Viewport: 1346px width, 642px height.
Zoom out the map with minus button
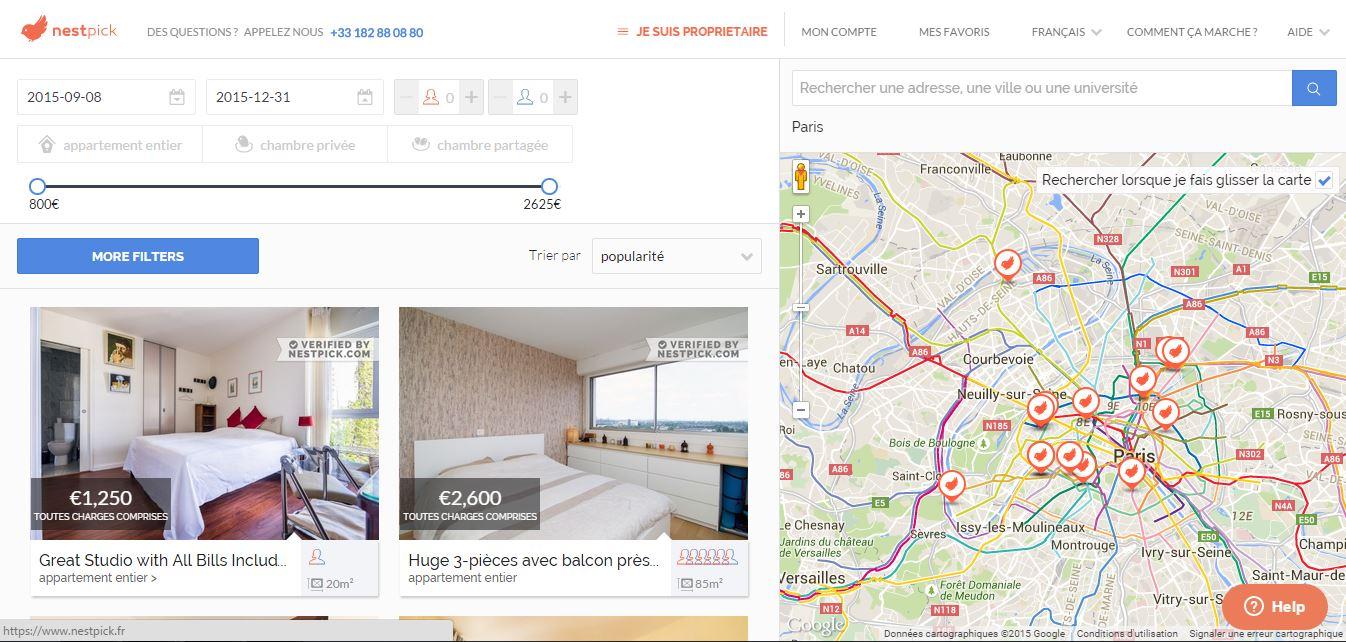click(800, 409)
